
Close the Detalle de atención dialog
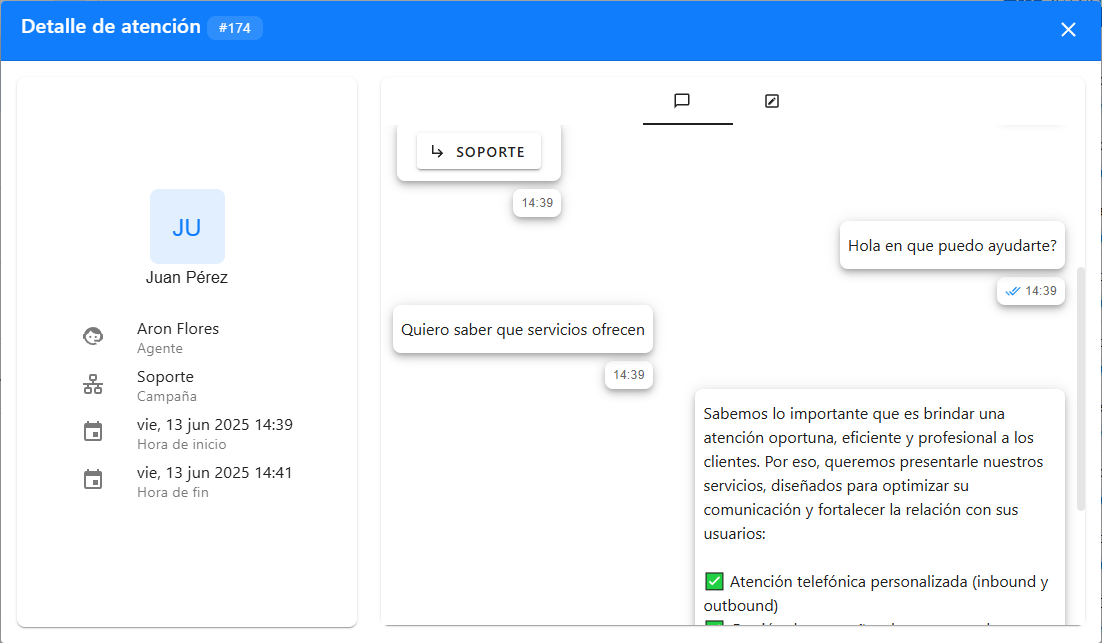[1068, 30]
